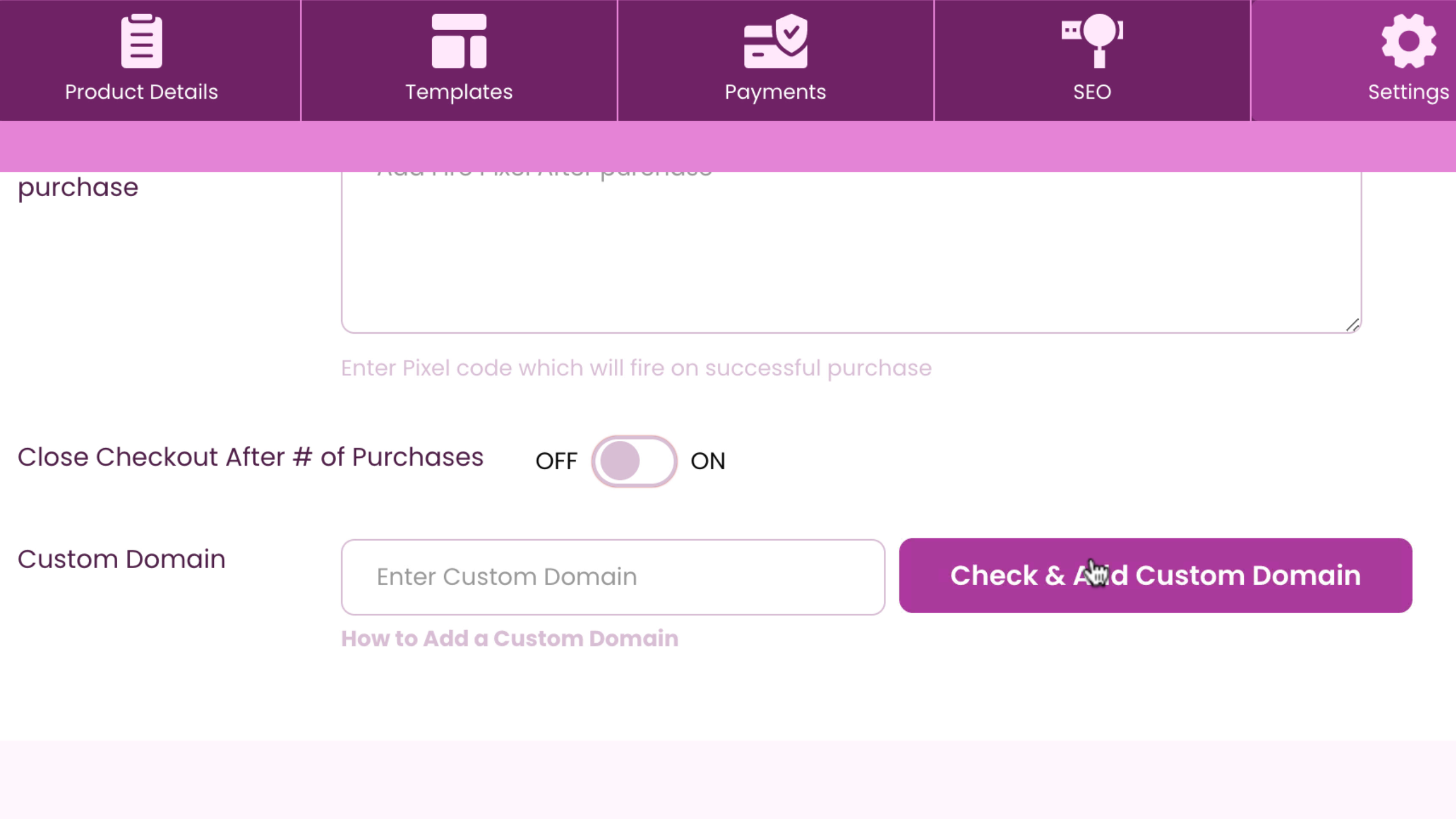Select the SEO tab label
This screenshot has width=1456, height=819.
tap(1092, 92)
